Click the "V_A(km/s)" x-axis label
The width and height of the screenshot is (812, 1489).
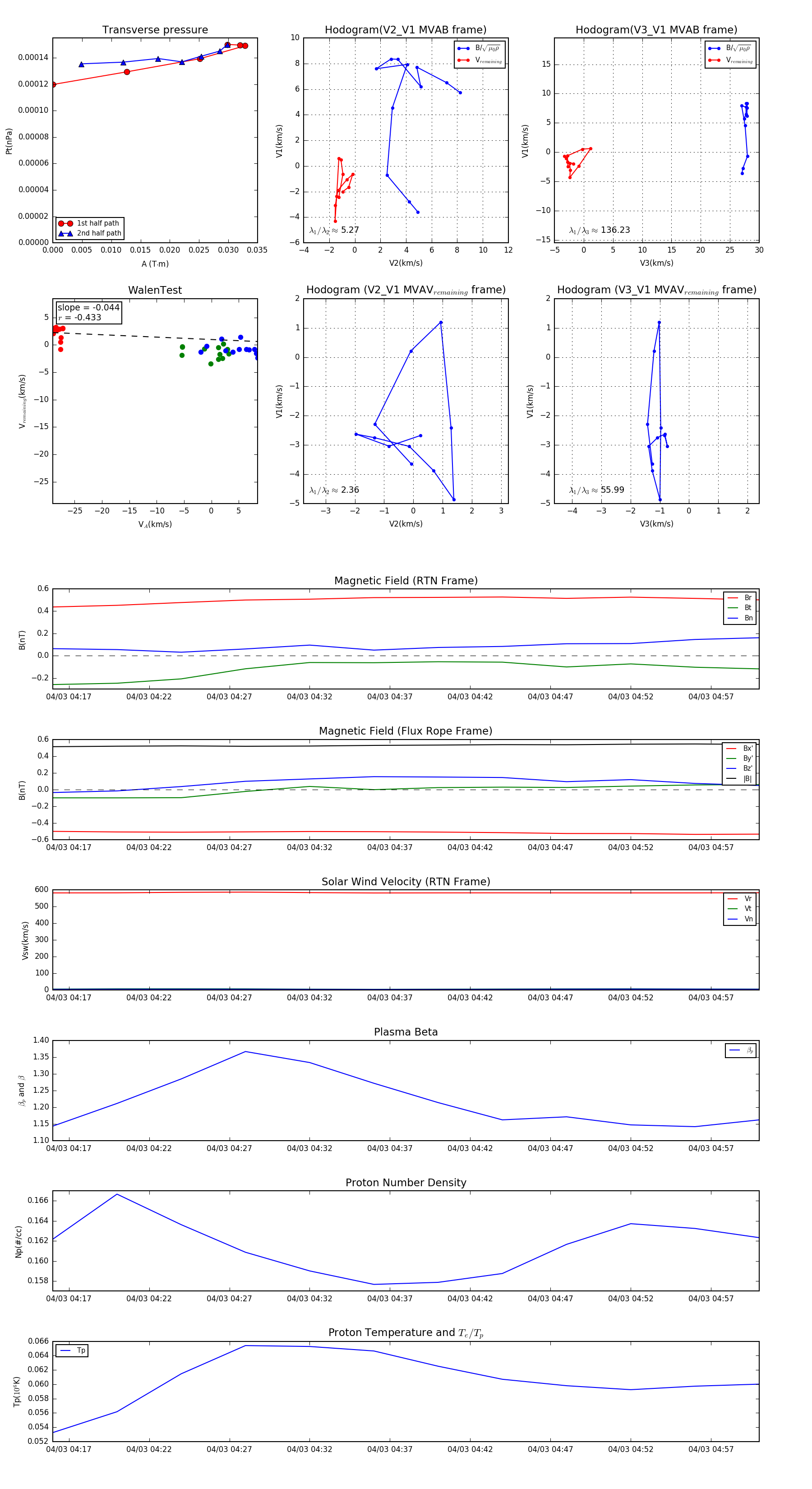click(155, 525)
